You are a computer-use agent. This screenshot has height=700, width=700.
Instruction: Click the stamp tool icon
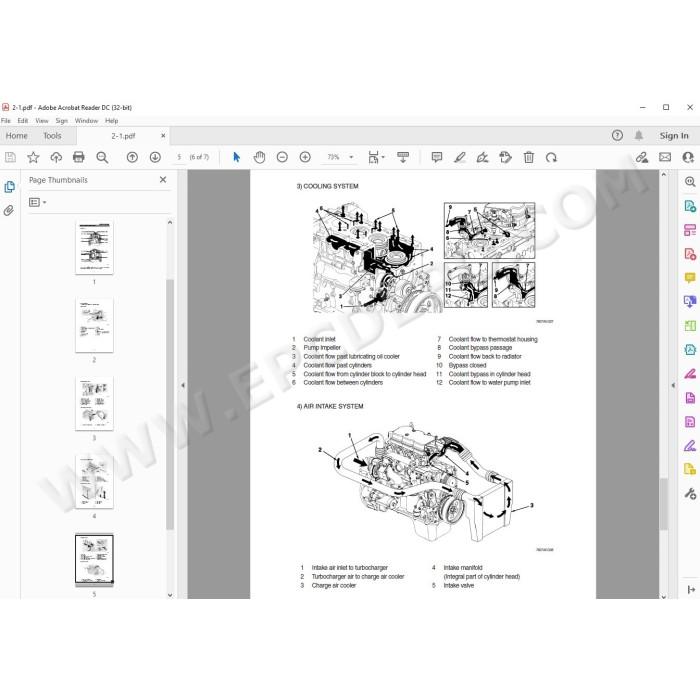pos(505,157)
